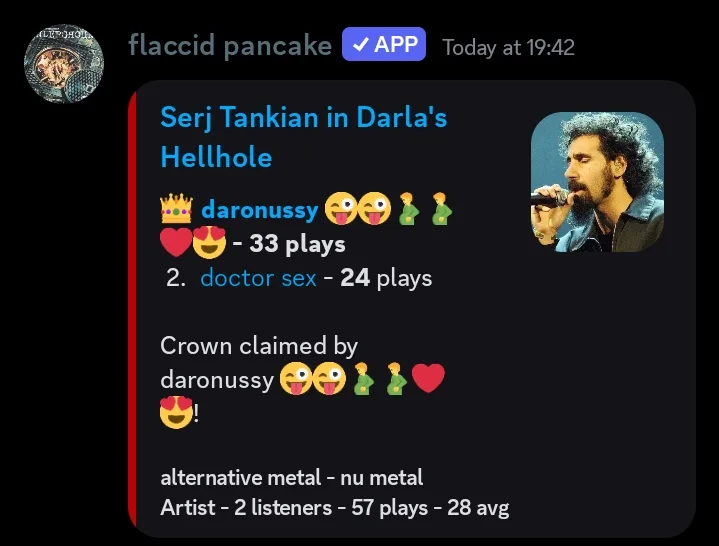Open the daronussy profile link
Screen dimensions: 719x546
point(260,210)
